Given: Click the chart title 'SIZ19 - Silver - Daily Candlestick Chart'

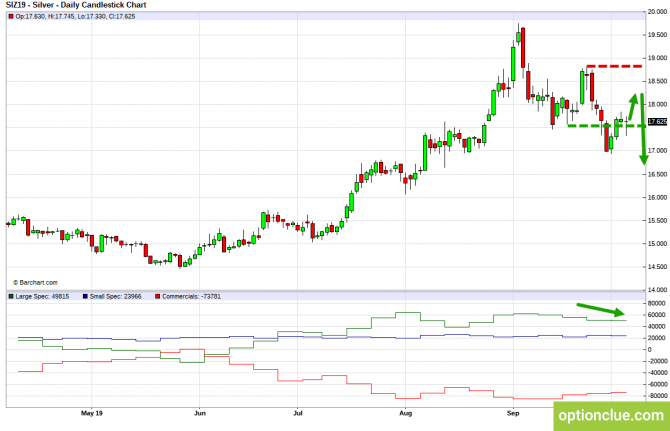Looking at the screenshot, I should 76,5.
